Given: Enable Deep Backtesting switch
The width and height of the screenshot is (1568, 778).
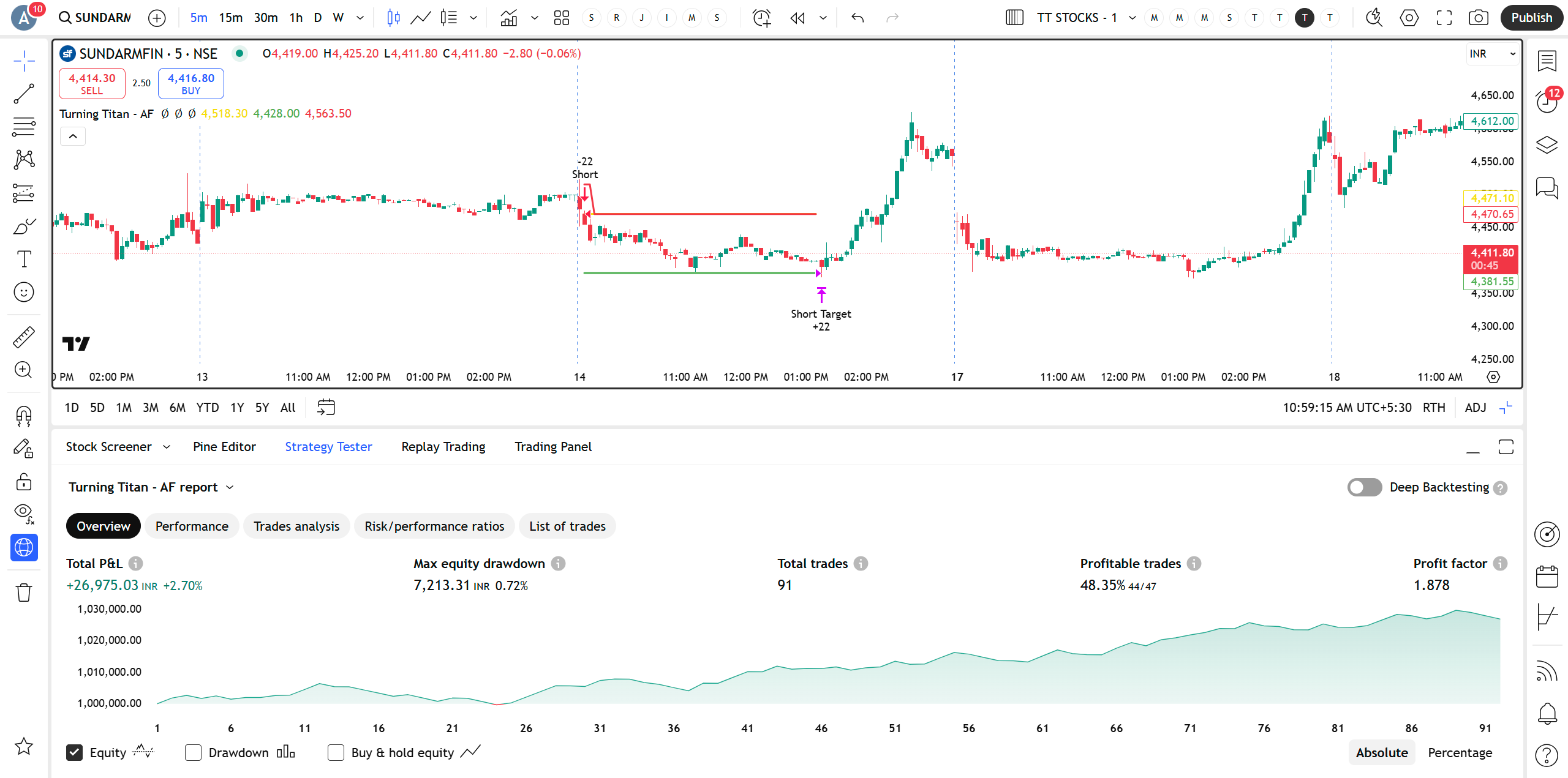Looking at the screenshot, I should click(x=1365, y=487).
